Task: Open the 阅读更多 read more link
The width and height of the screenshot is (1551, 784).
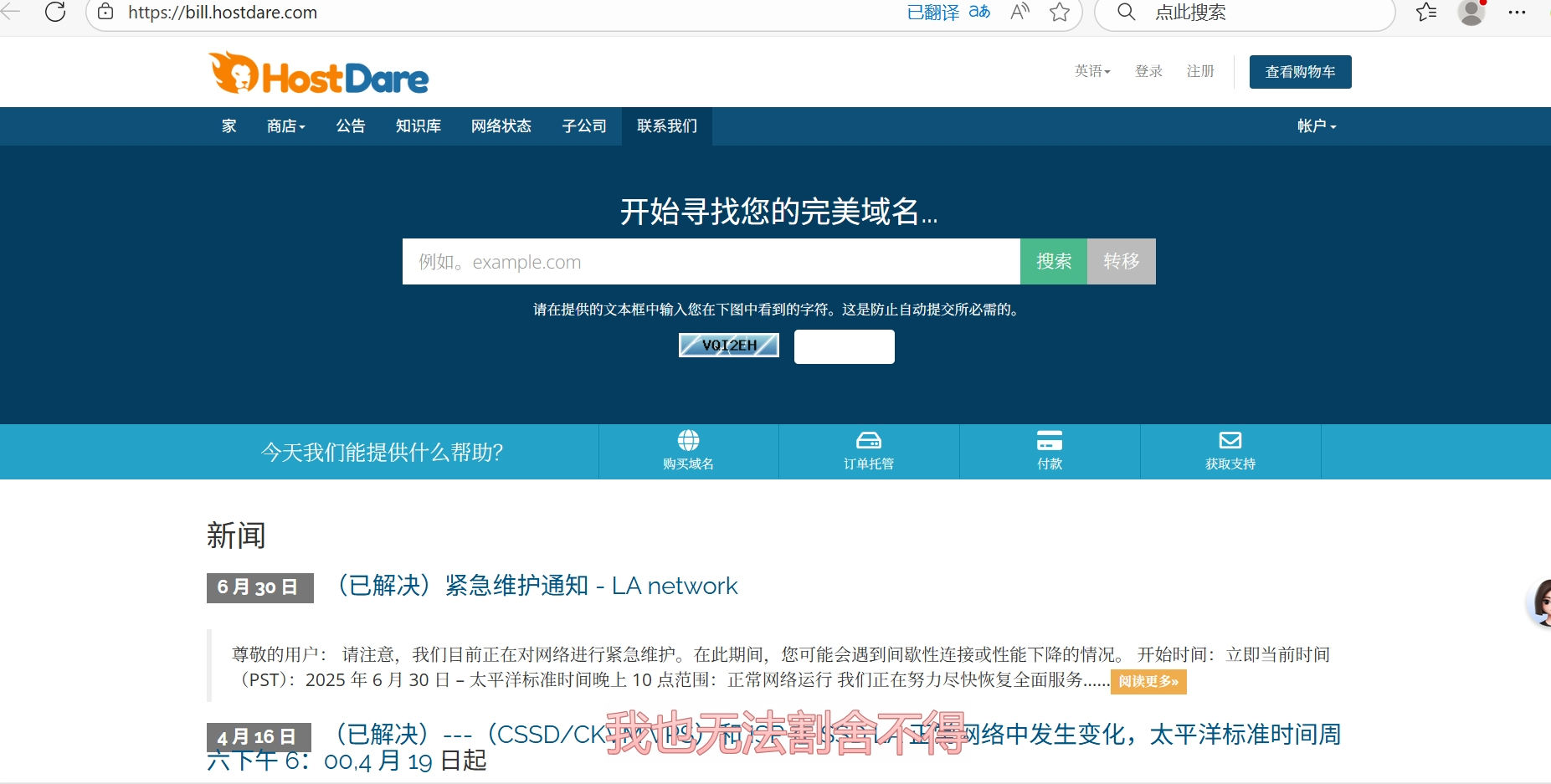Action: pyautogui.click(x=1148, y=681)
